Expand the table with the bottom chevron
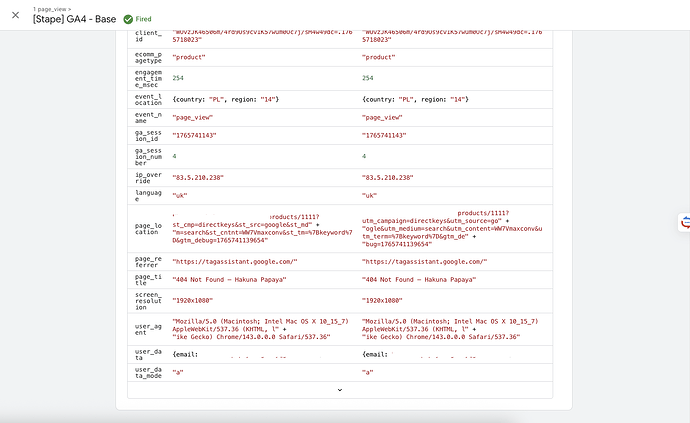Viewport: 690px width, 423px height. pos(339,389)
